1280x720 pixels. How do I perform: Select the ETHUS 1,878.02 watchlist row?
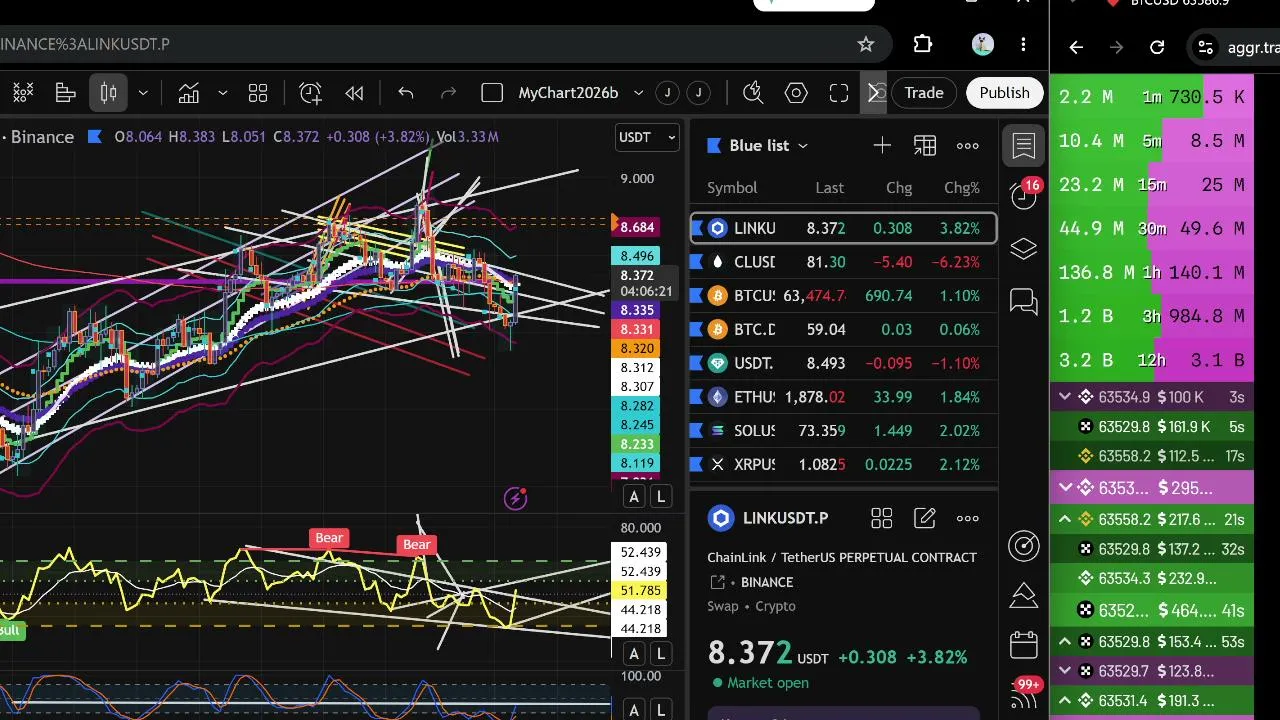[x=843, y=397]
